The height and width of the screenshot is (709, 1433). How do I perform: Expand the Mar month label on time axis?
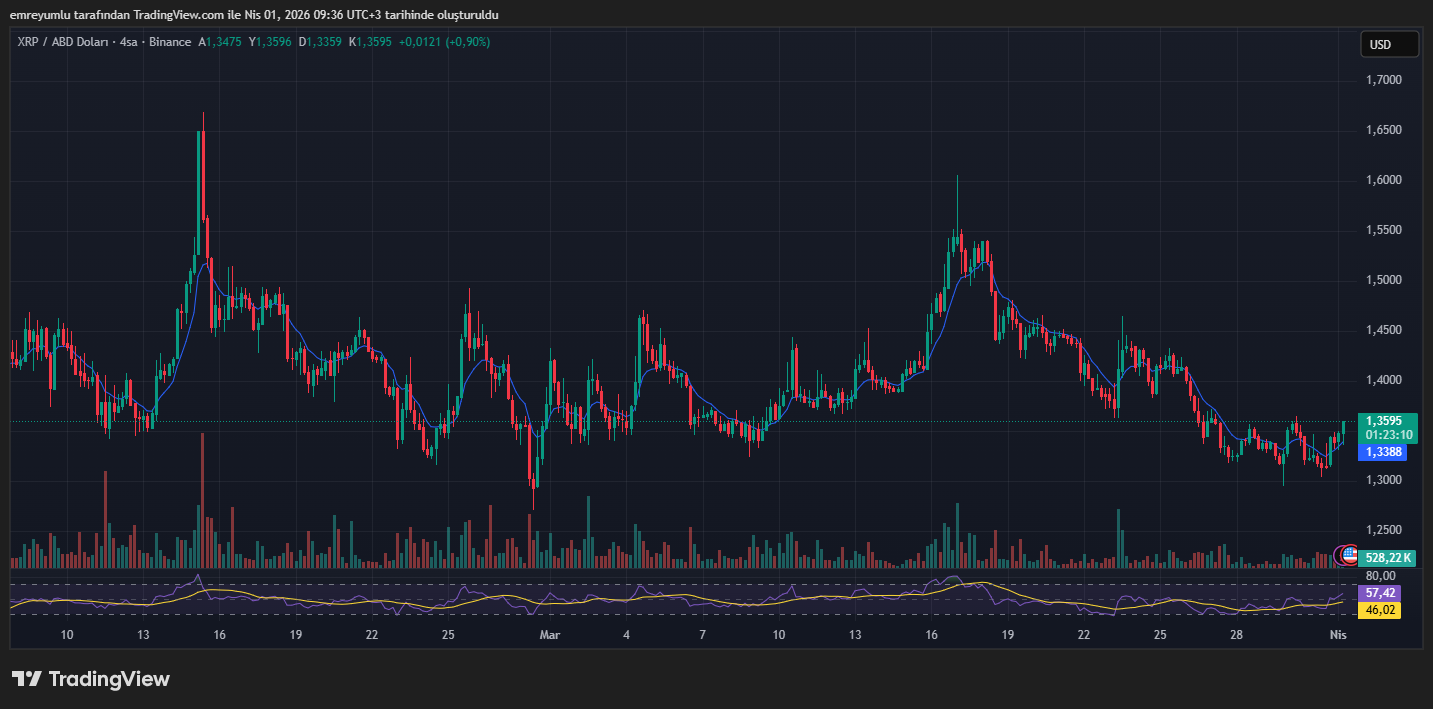(x=548, y=634)
